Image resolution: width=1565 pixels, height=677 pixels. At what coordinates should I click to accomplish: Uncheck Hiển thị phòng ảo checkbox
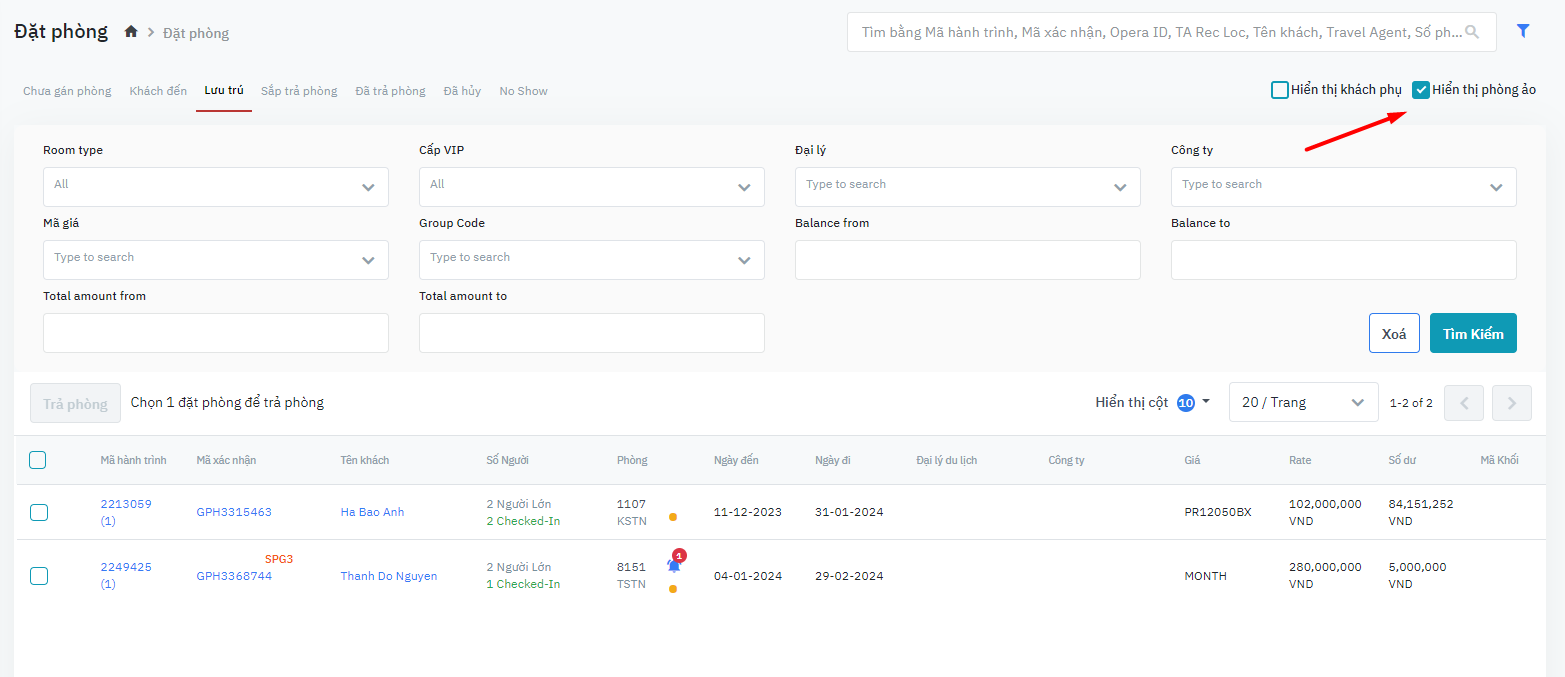[1420, 90]
